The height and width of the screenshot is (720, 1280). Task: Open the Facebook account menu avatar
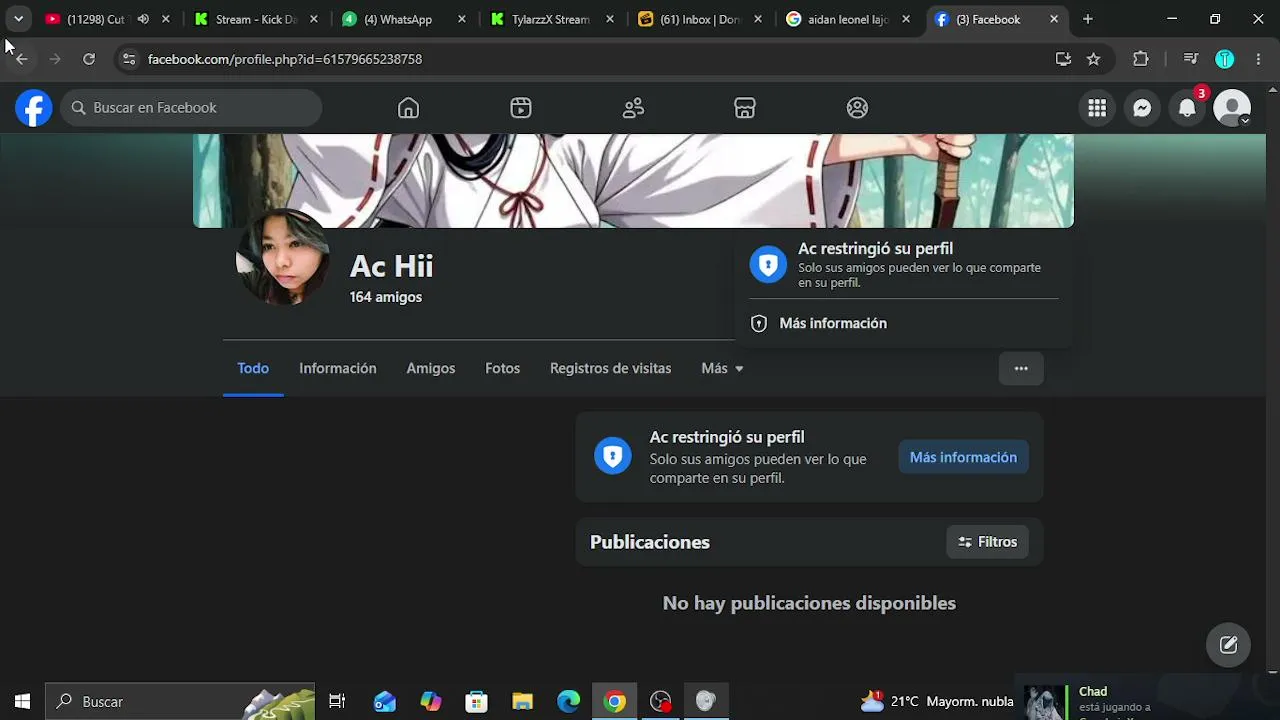point(1232,108)
